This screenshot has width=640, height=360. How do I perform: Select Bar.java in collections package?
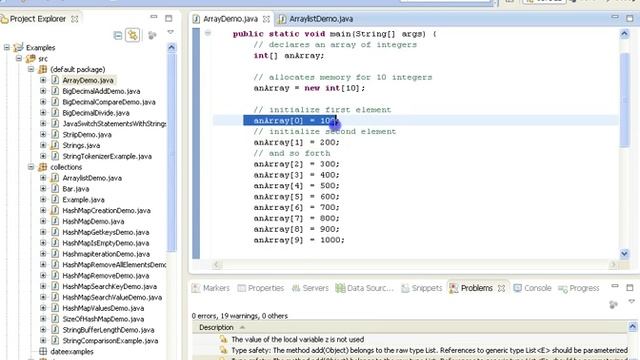(x=76, y=189)
